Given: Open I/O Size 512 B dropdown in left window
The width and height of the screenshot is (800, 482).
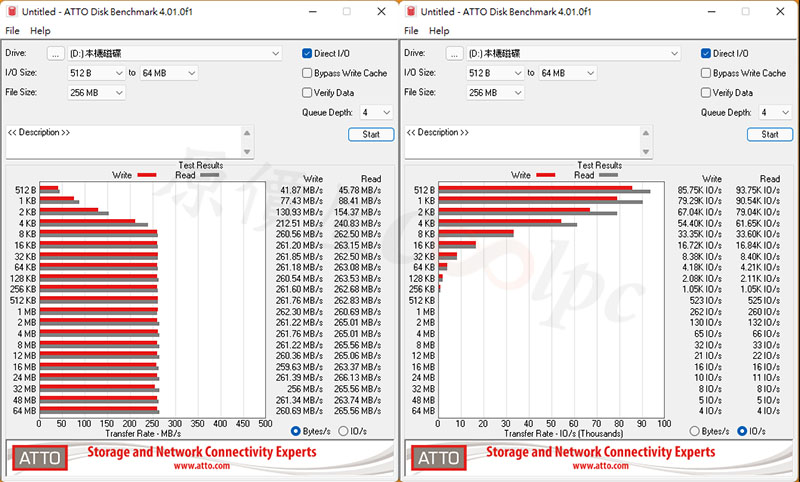Looking at the screenshot, I should 96,73.
